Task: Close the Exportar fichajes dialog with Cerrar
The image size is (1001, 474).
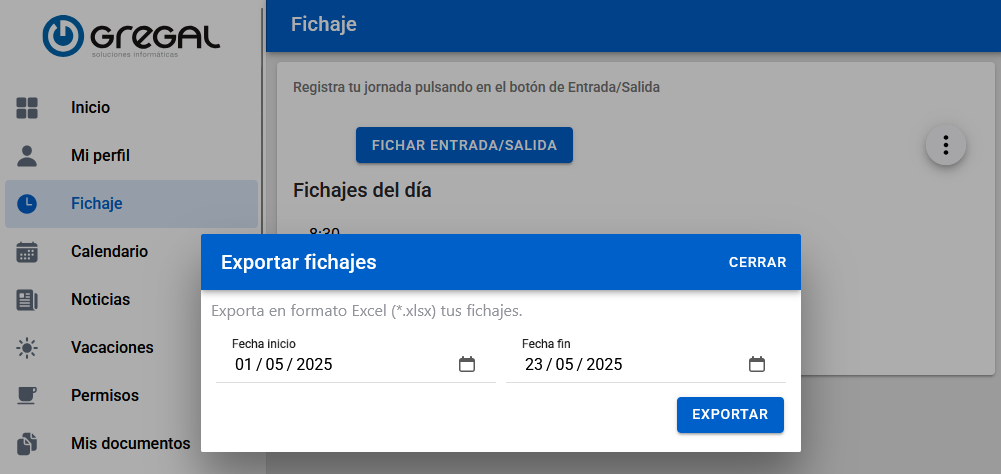Action: [x=757, y=263]
